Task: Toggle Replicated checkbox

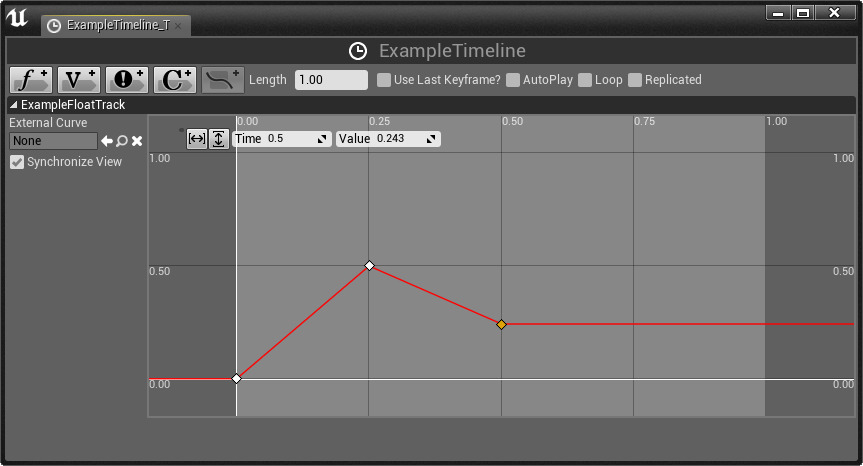Action: point(635,80)
